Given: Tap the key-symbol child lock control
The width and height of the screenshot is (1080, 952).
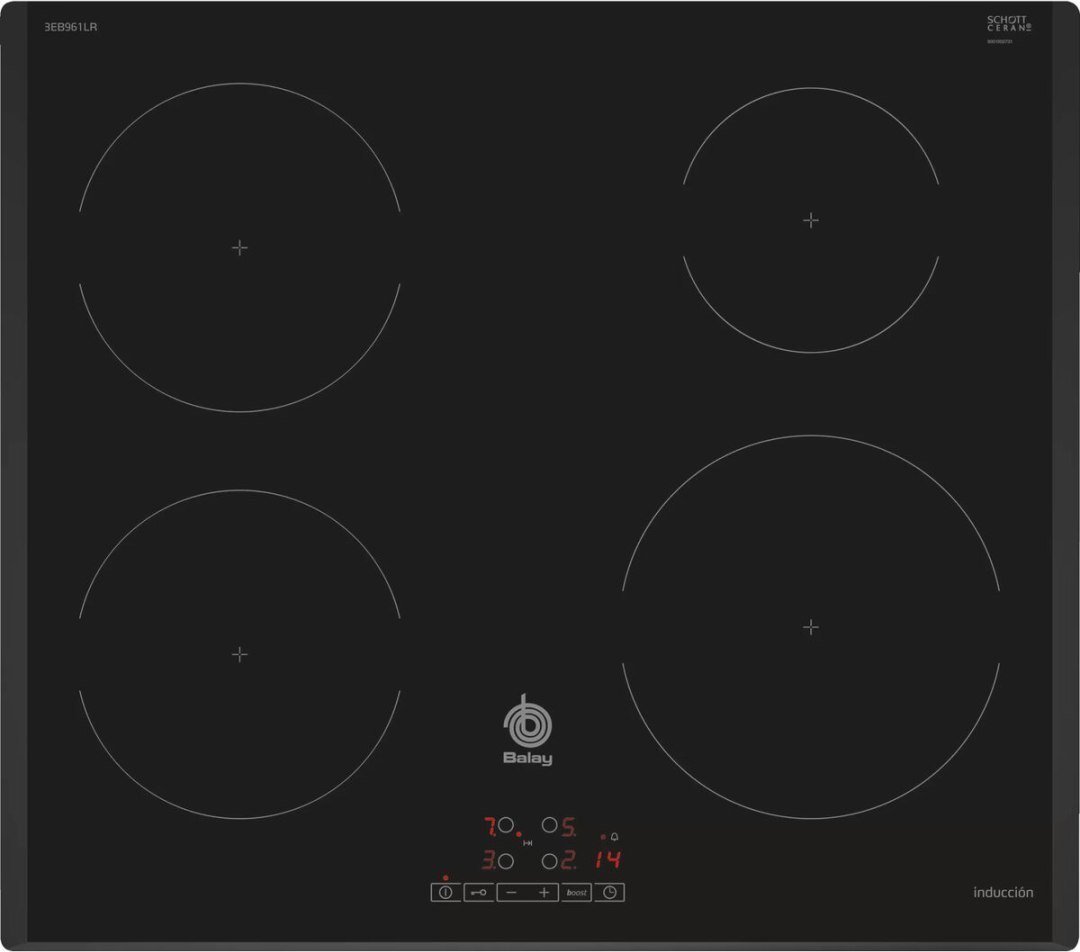Looking at the screenshot, I should (479, 892).
